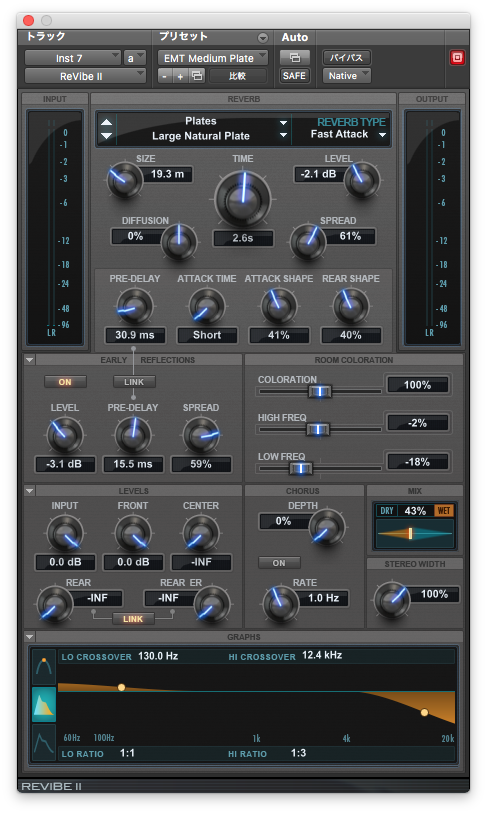Adjust the ATTACK TIME knob
Viewport: 487px width, 814px height.
coord(207,306)
